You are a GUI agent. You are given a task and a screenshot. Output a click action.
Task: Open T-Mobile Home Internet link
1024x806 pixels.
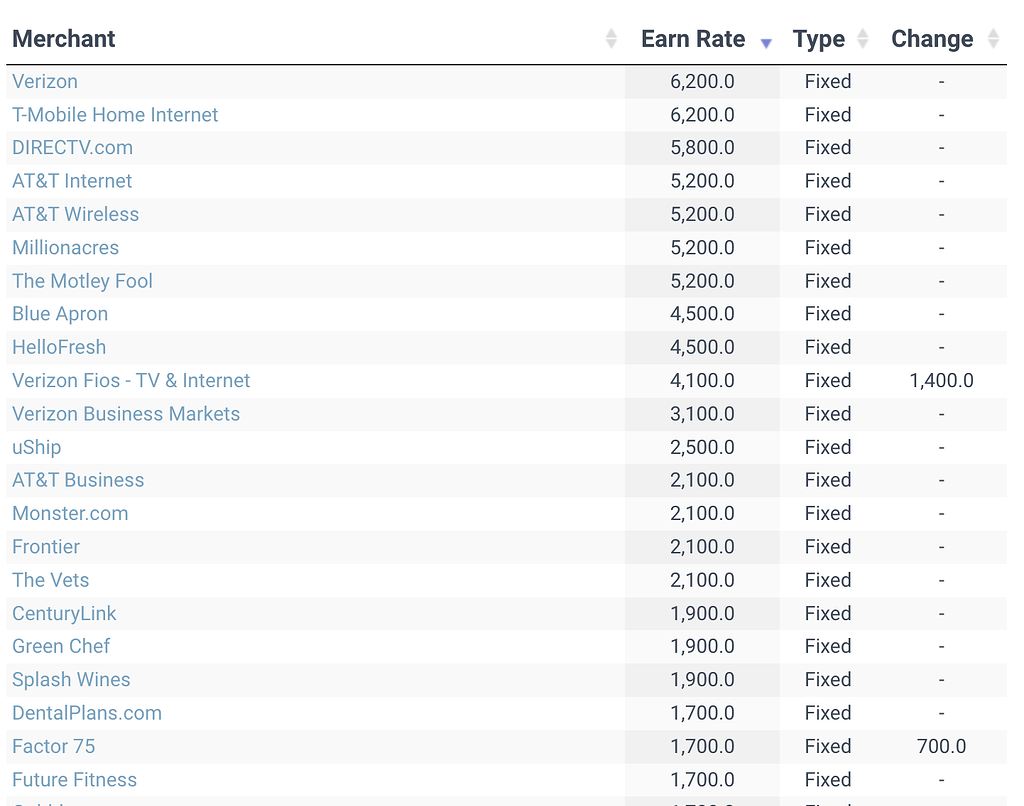click(115, 115)
